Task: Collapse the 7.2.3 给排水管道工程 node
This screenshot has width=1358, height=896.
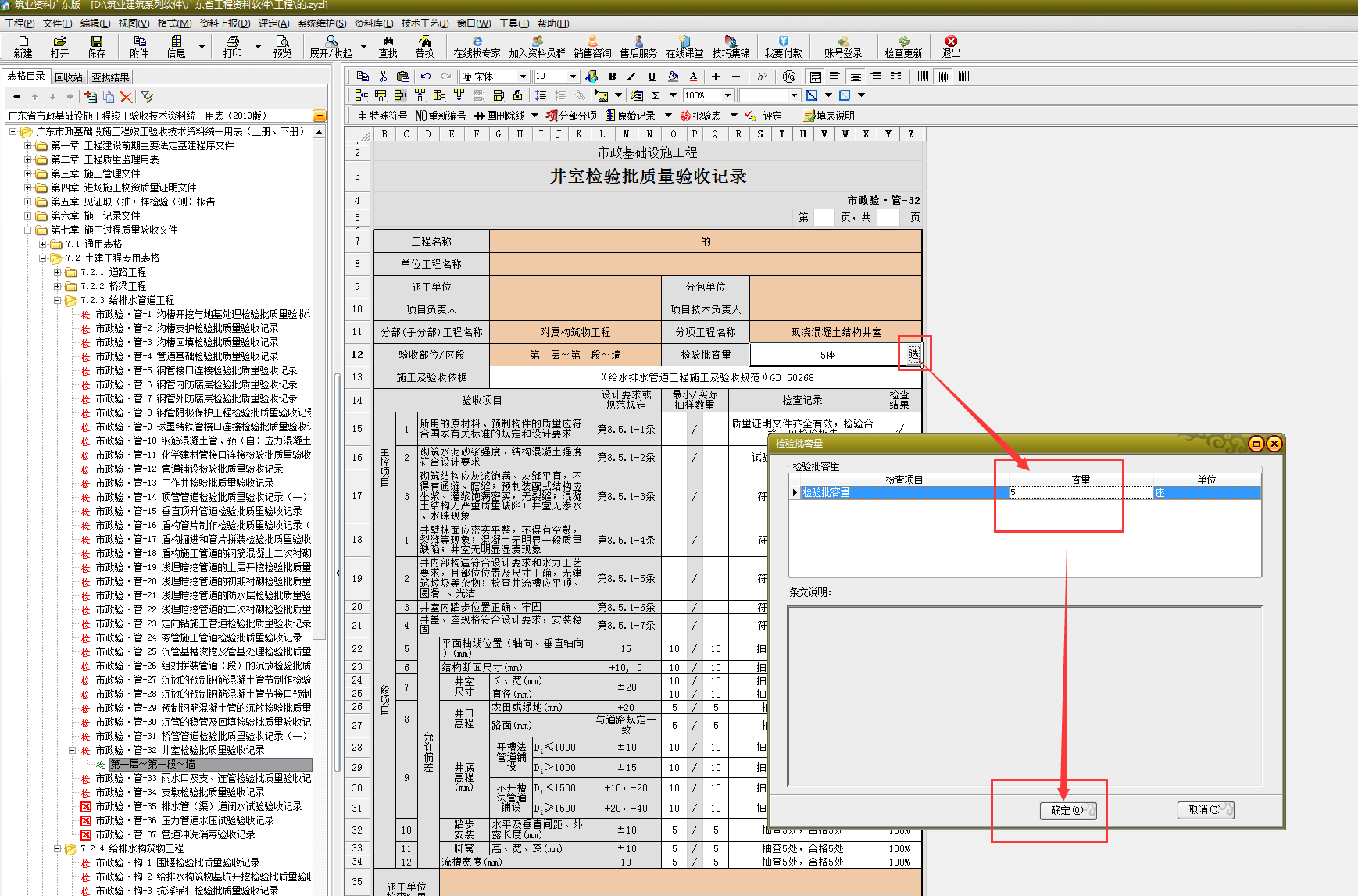Action: (x=58, y=301)
